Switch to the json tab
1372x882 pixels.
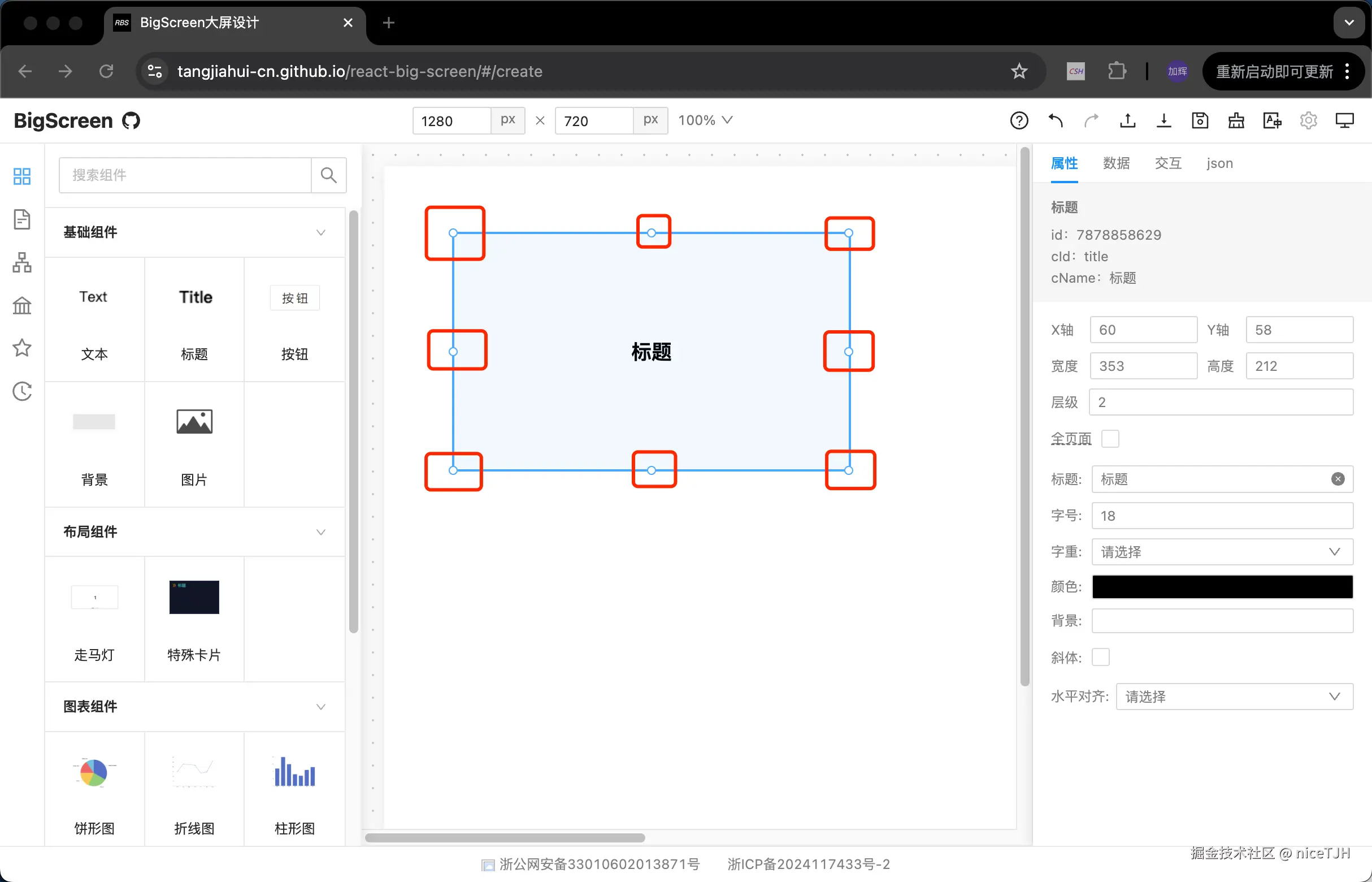point(1219,163)
